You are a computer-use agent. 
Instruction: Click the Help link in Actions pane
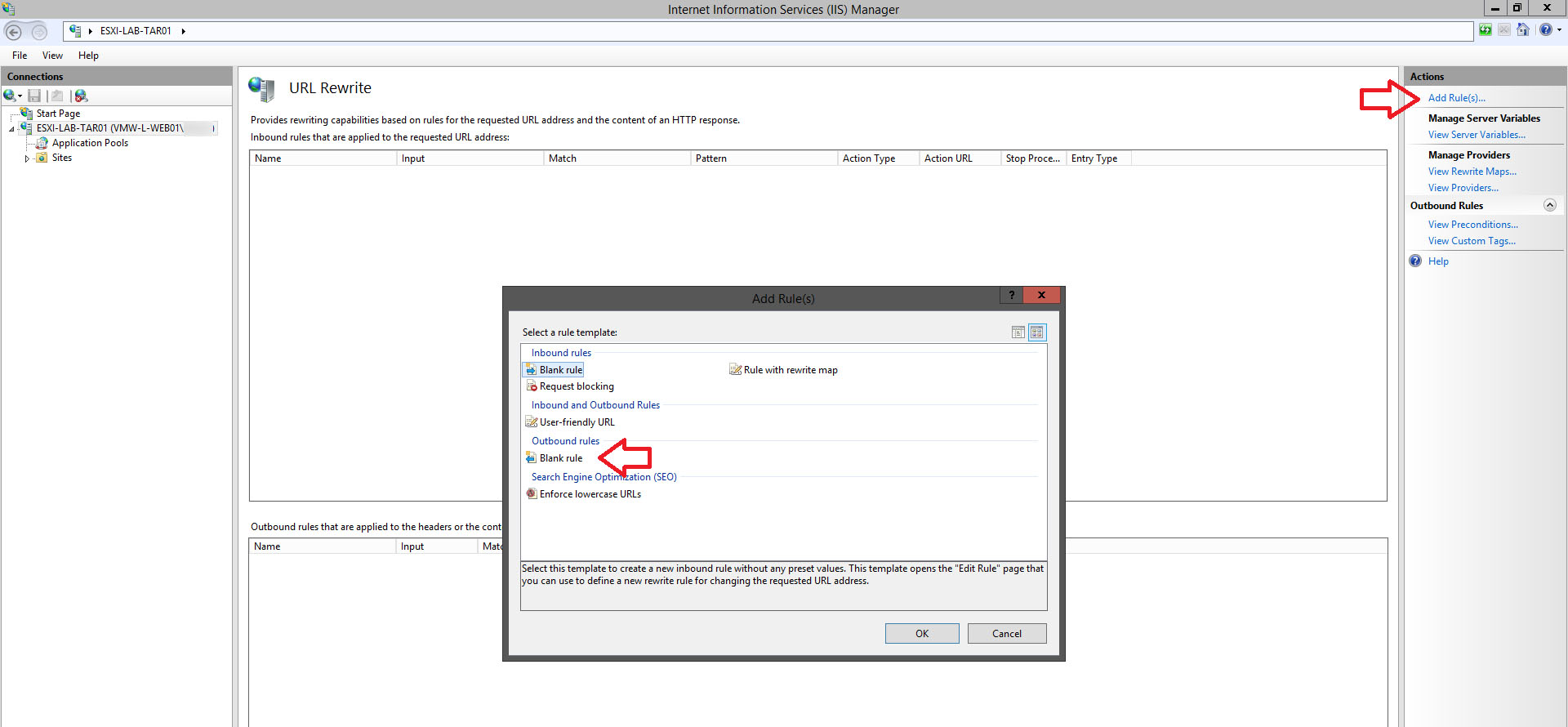pos(1438,261)
